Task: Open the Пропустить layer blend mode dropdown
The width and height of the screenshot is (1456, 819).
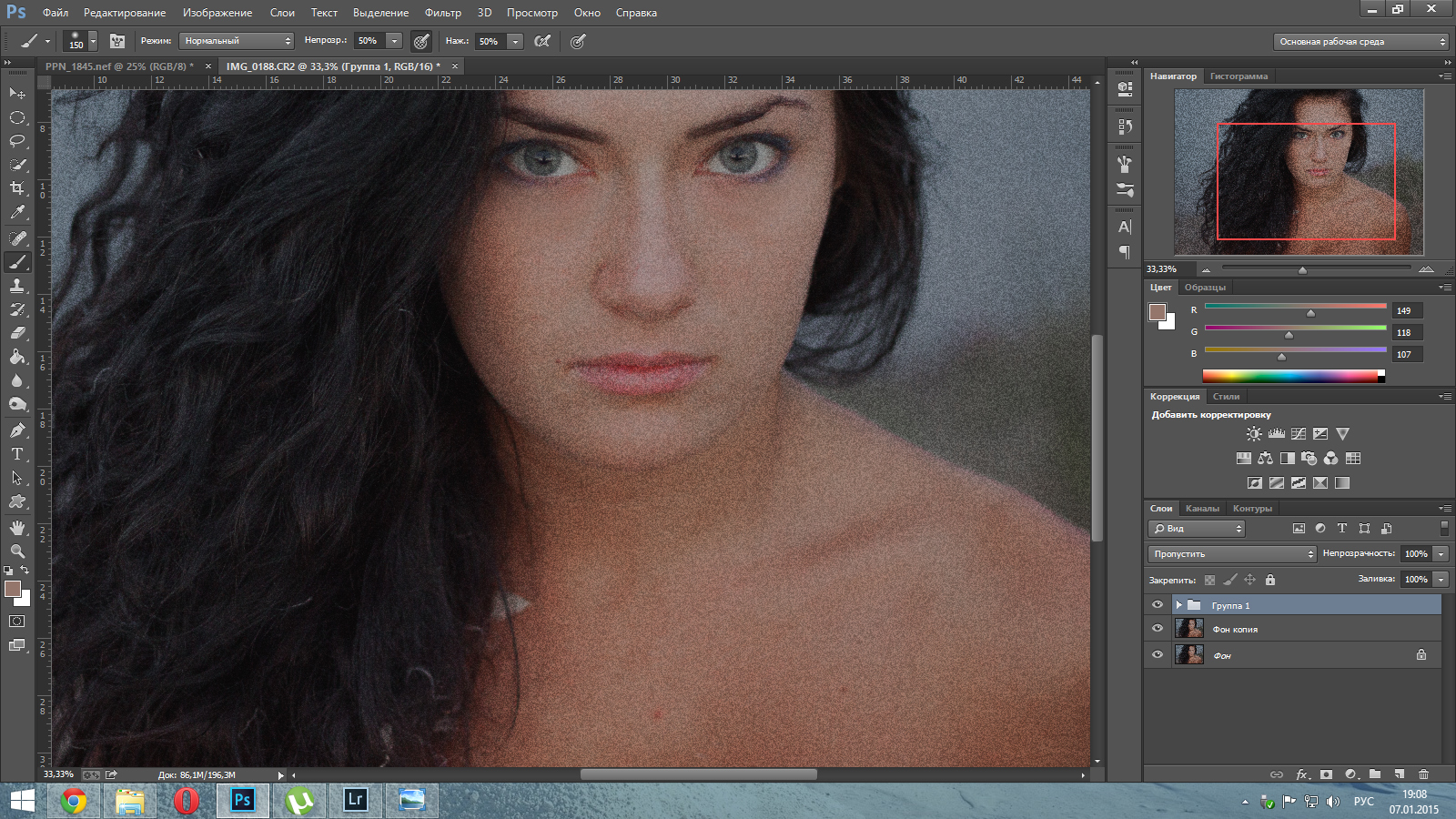Action: pyautogui.click(x=1232, y=554)
